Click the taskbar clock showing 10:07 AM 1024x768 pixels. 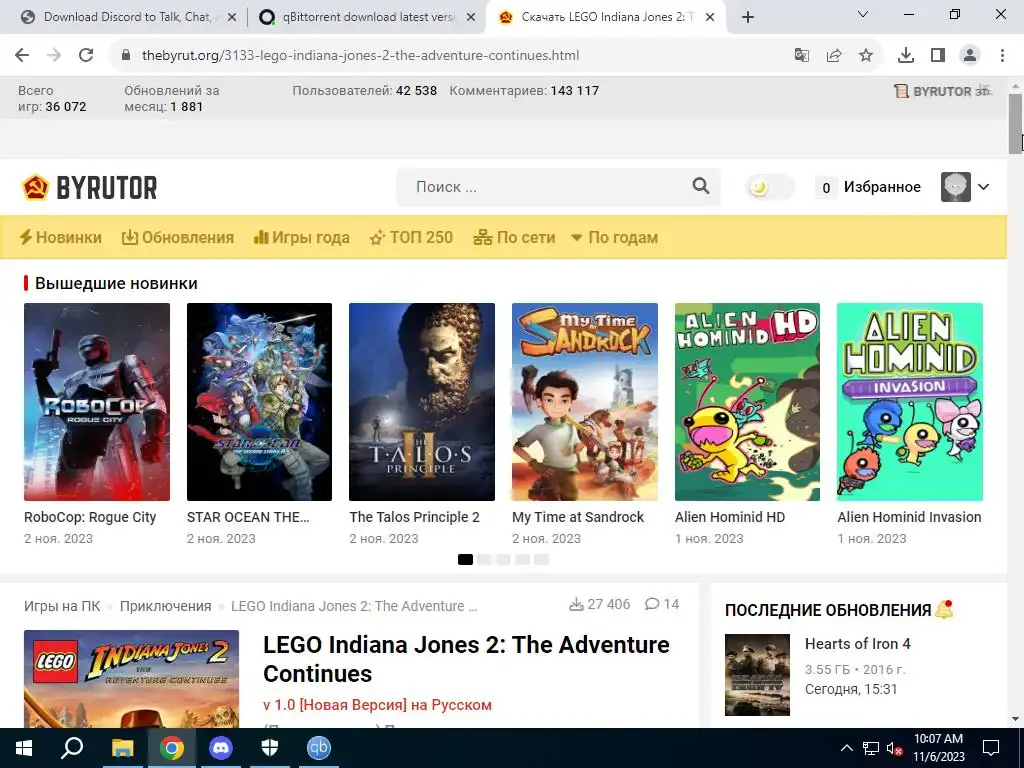coord(938,748)
